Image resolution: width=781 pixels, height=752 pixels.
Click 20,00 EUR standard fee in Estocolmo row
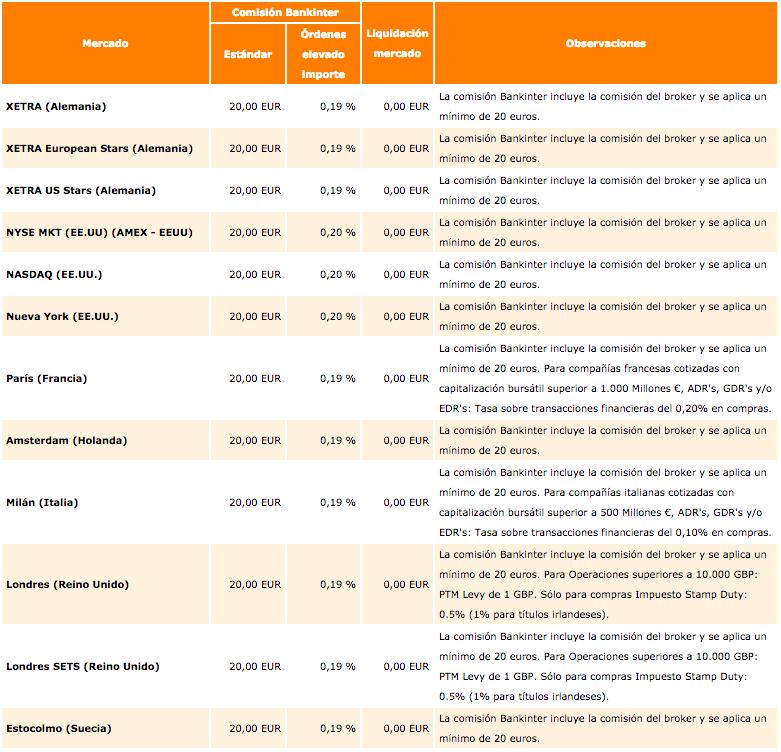pos(255,728)
